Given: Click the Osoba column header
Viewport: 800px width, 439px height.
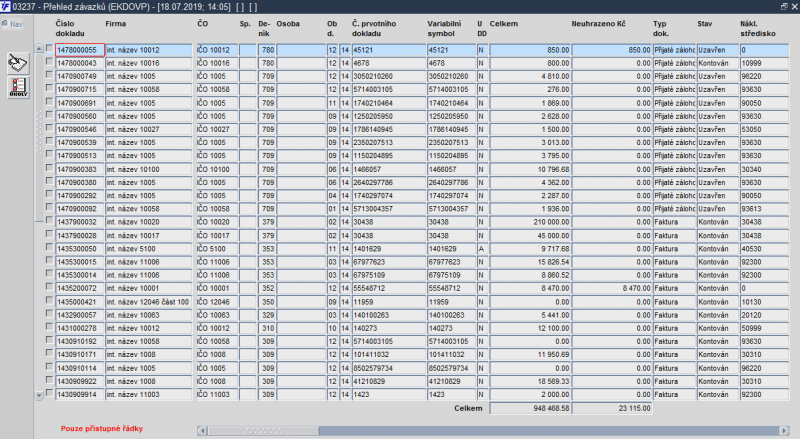Looking at the screenshot, I should point(288,23).
